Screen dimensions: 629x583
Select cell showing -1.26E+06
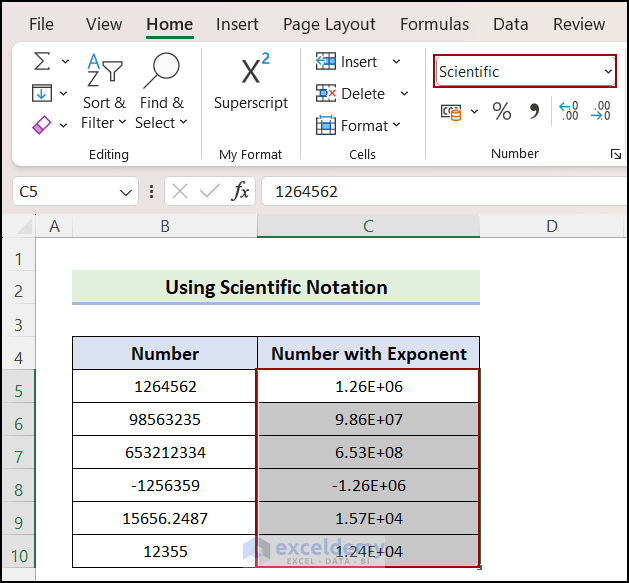[x=368, y=485]
